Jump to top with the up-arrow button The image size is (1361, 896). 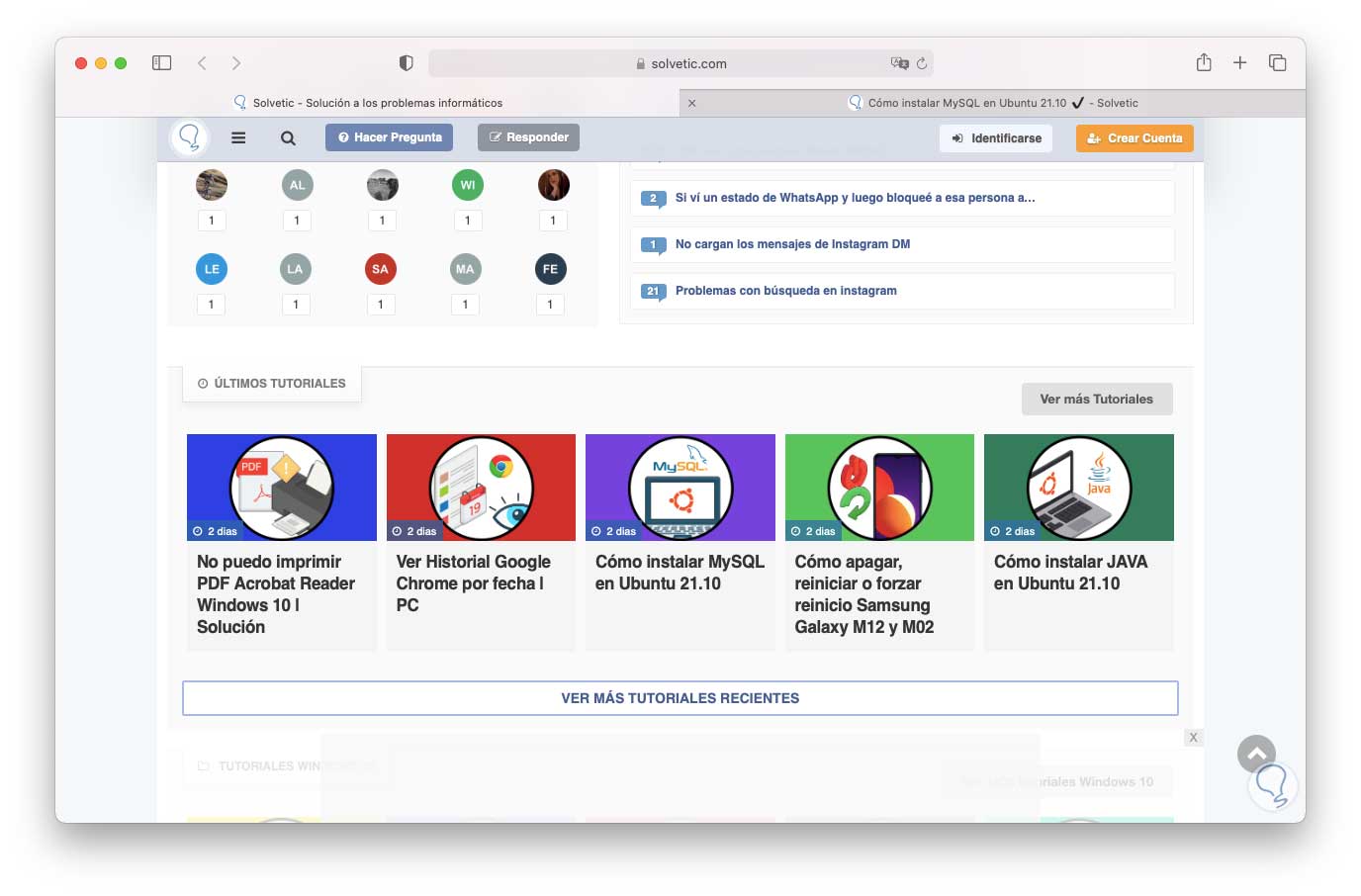tap(1256, 755)
